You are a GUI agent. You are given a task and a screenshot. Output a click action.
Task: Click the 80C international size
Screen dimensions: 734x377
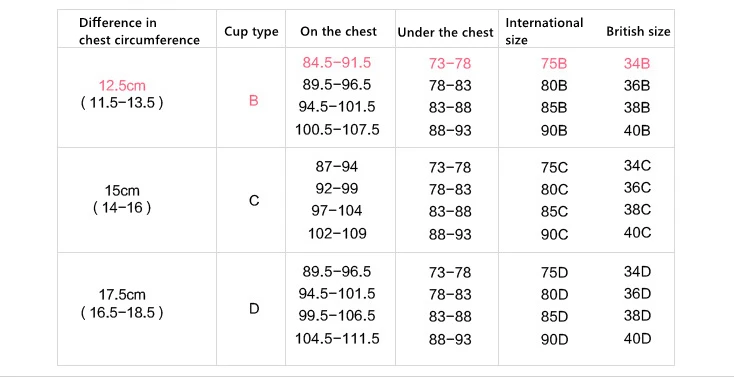[554, 190]
